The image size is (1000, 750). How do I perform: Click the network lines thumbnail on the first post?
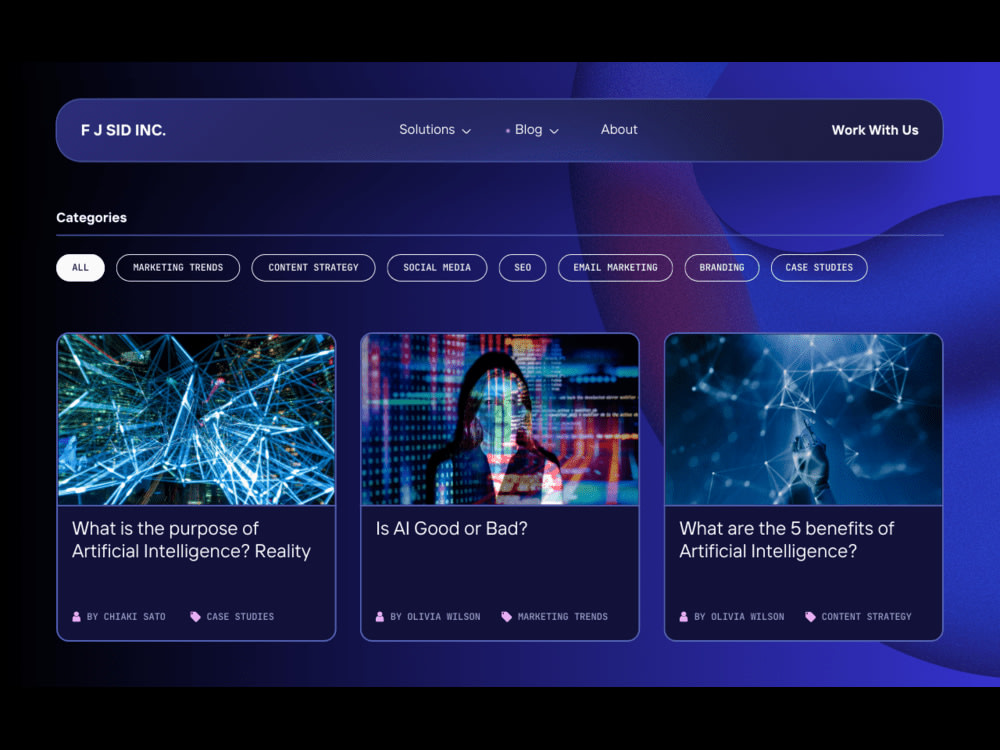coord(196,420)
